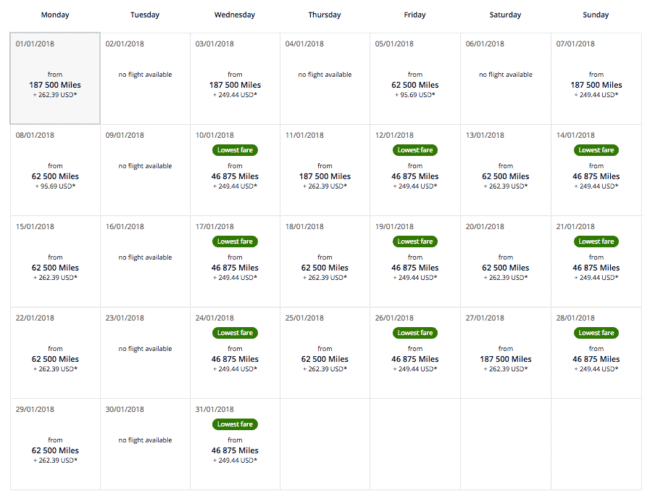Click the Lowest fare badge on 12/01/2018

tap(415, 150)
